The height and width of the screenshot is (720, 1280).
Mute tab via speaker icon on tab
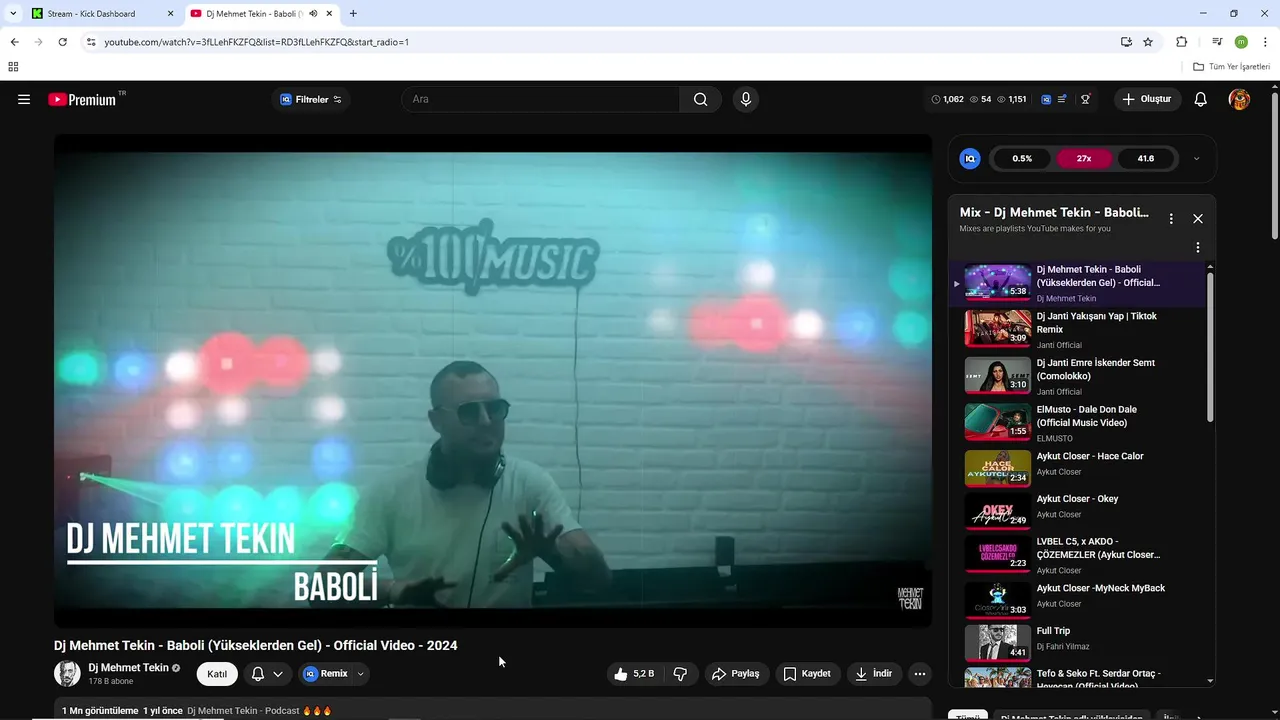pyautogui.click(x=313, y=14)
